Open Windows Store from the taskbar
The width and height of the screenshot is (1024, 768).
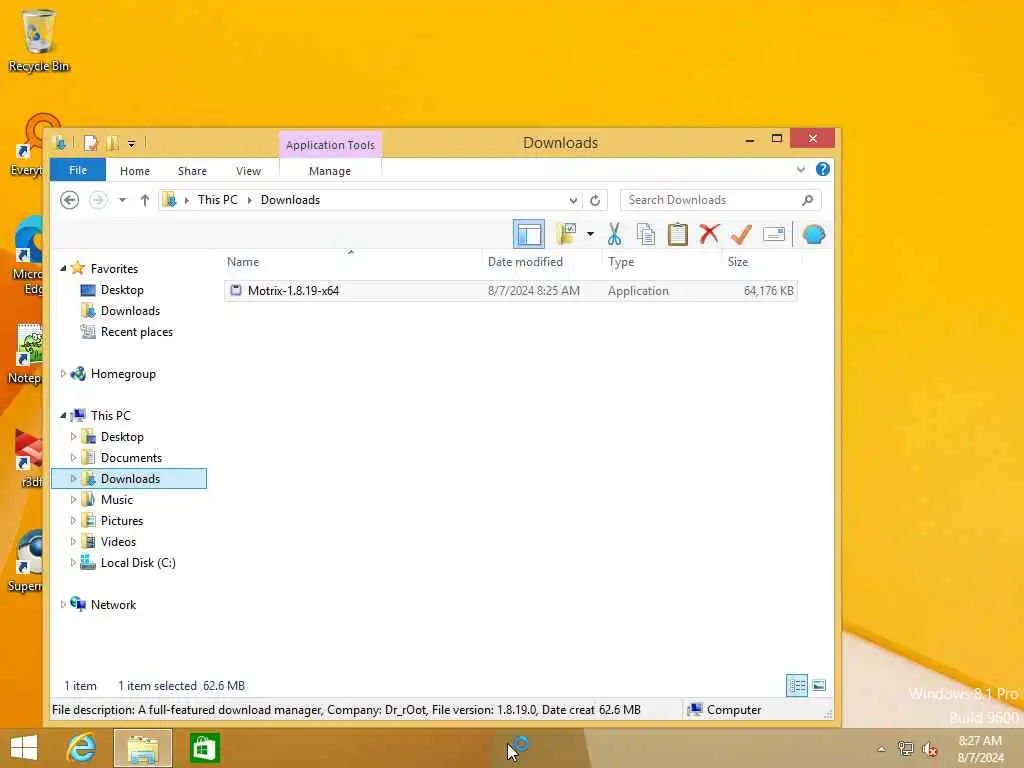[x=204, y=748]
